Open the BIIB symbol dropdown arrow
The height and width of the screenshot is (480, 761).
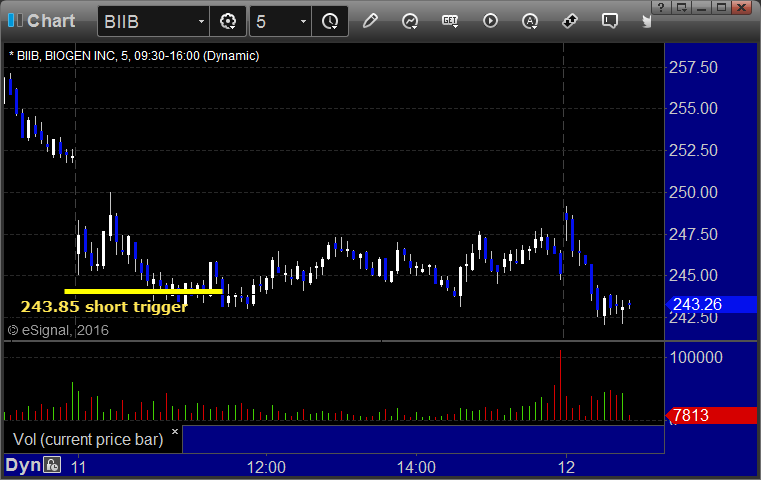[201, 21]
